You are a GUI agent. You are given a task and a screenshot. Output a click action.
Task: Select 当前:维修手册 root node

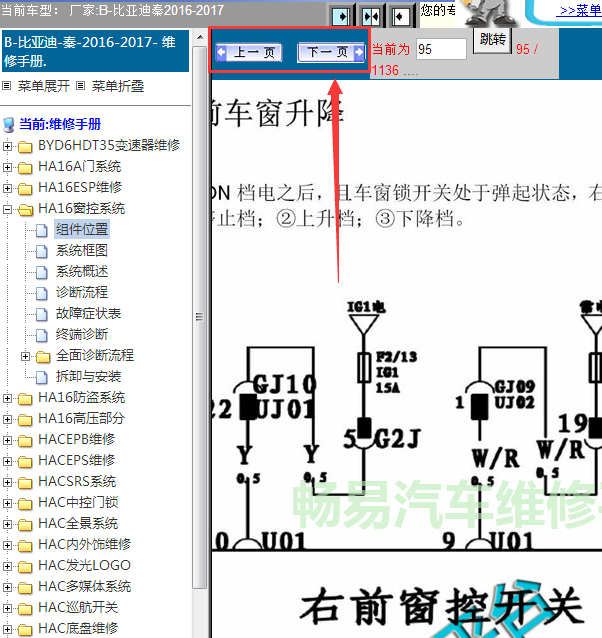coord(60,124)
